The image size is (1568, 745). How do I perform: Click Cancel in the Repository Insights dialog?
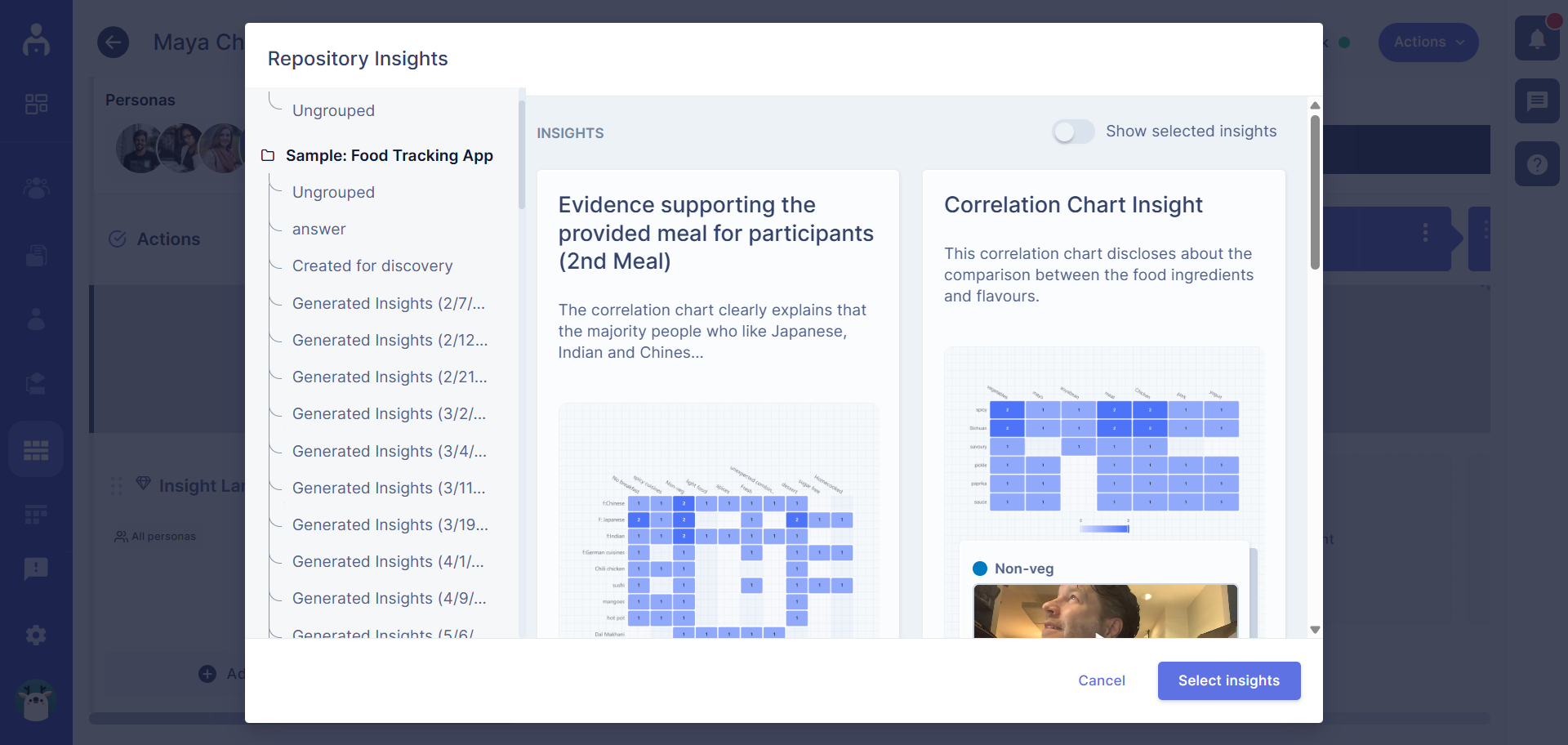pyautogui.click(x=1101, y=680)
